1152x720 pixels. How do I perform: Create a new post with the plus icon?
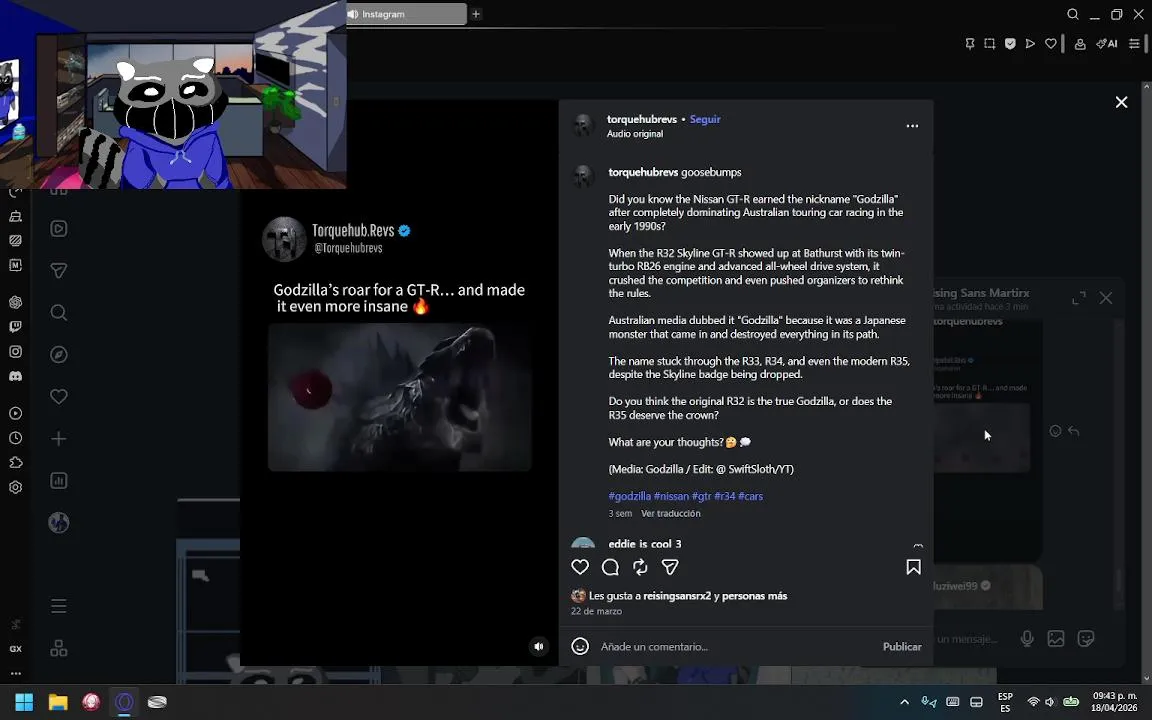coord(59,439)
